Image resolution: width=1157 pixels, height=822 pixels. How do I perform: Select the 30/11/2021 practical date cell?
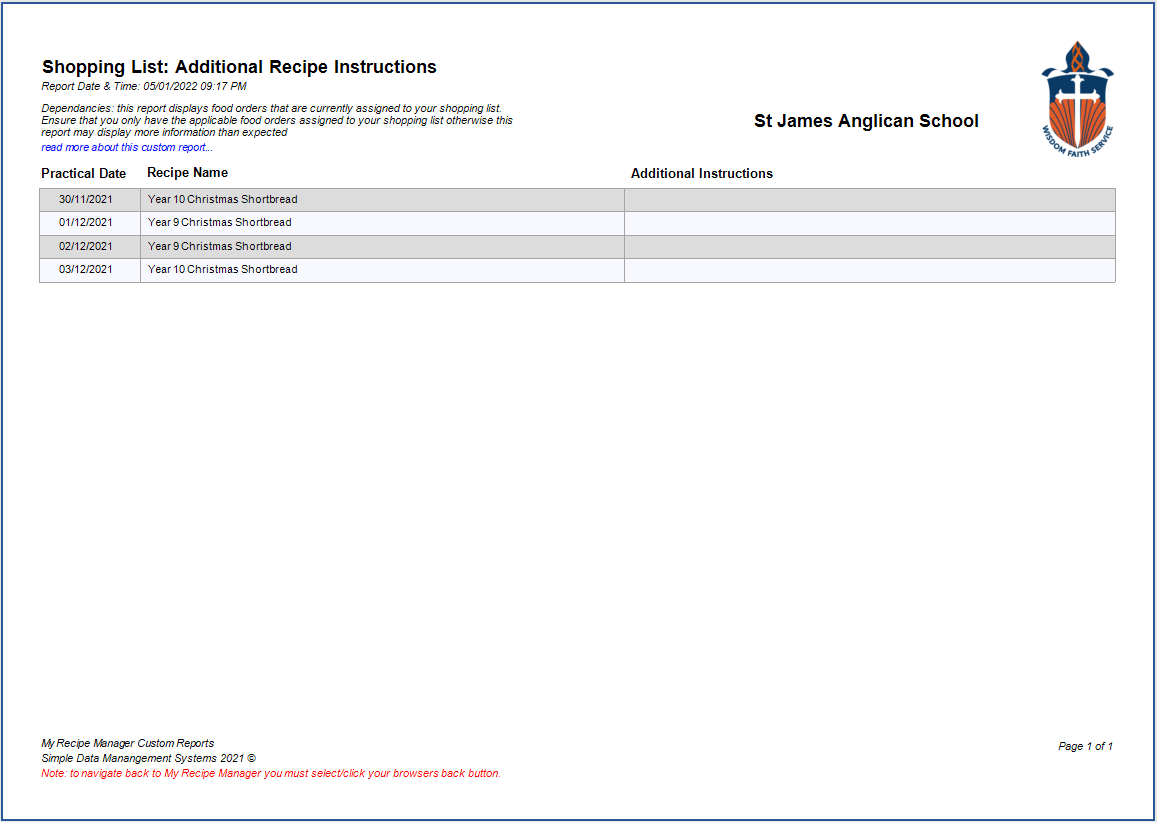[x=86, y=200]
